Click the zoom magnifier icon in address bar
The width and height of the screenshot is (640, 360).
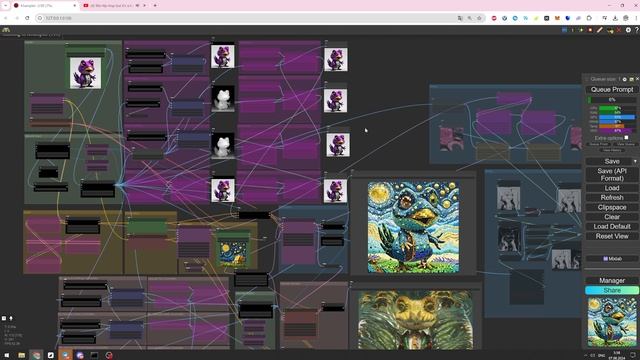[470, 18]
